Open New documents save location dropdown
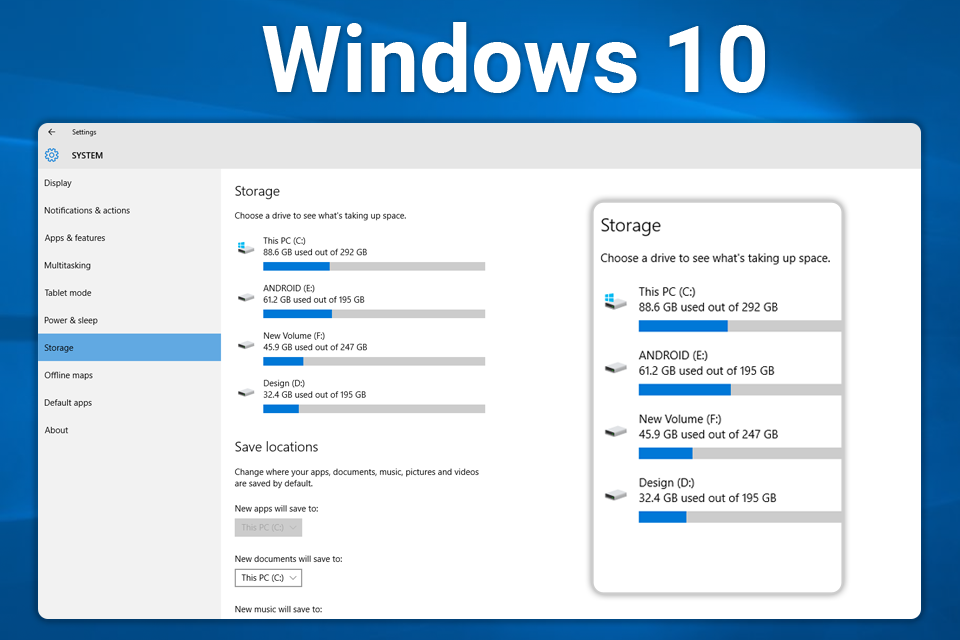This screenshot has width=960, height=640. (268, 578)
